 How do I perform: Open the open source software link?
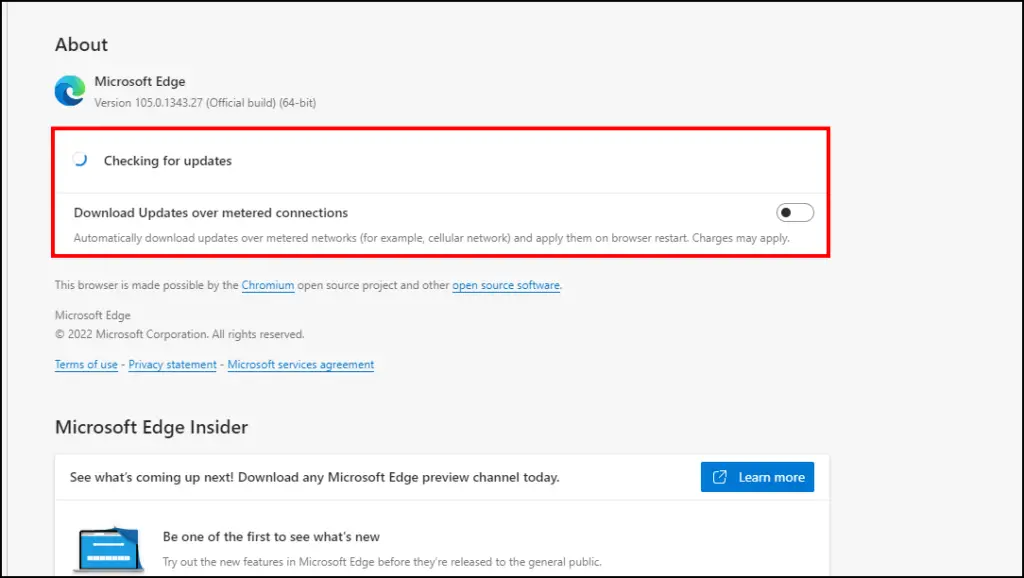[x=506, y=285]
